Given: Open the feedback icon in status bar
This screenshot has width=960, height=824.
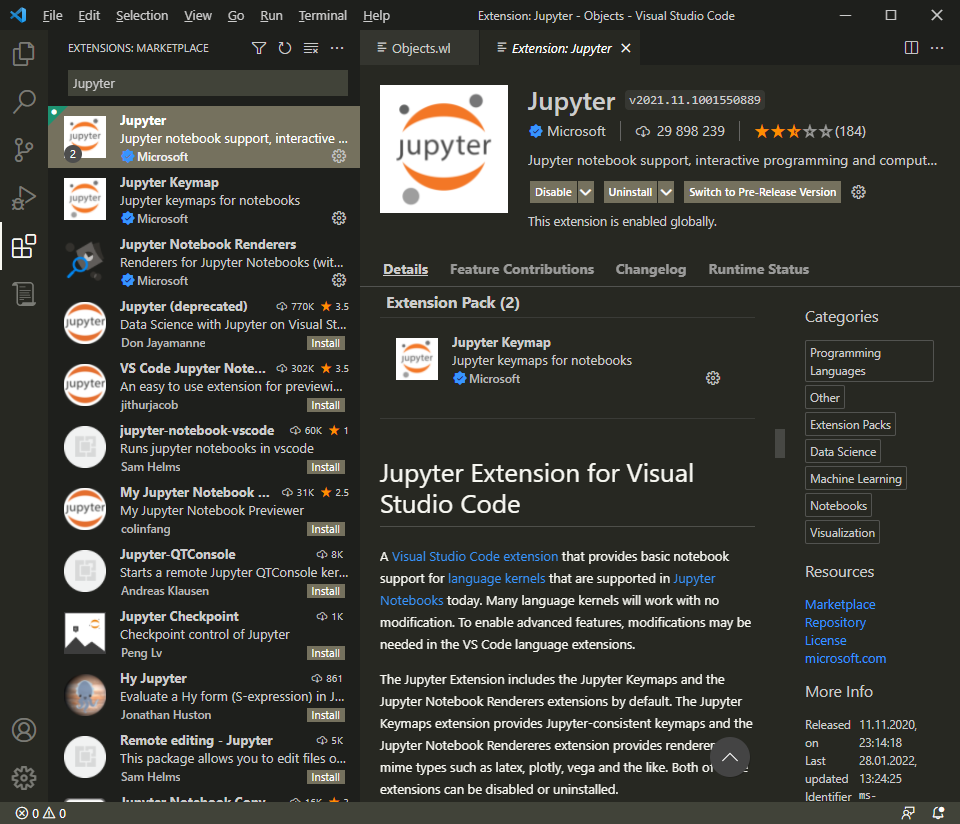Looking at the screenshot, I should 908,813.
